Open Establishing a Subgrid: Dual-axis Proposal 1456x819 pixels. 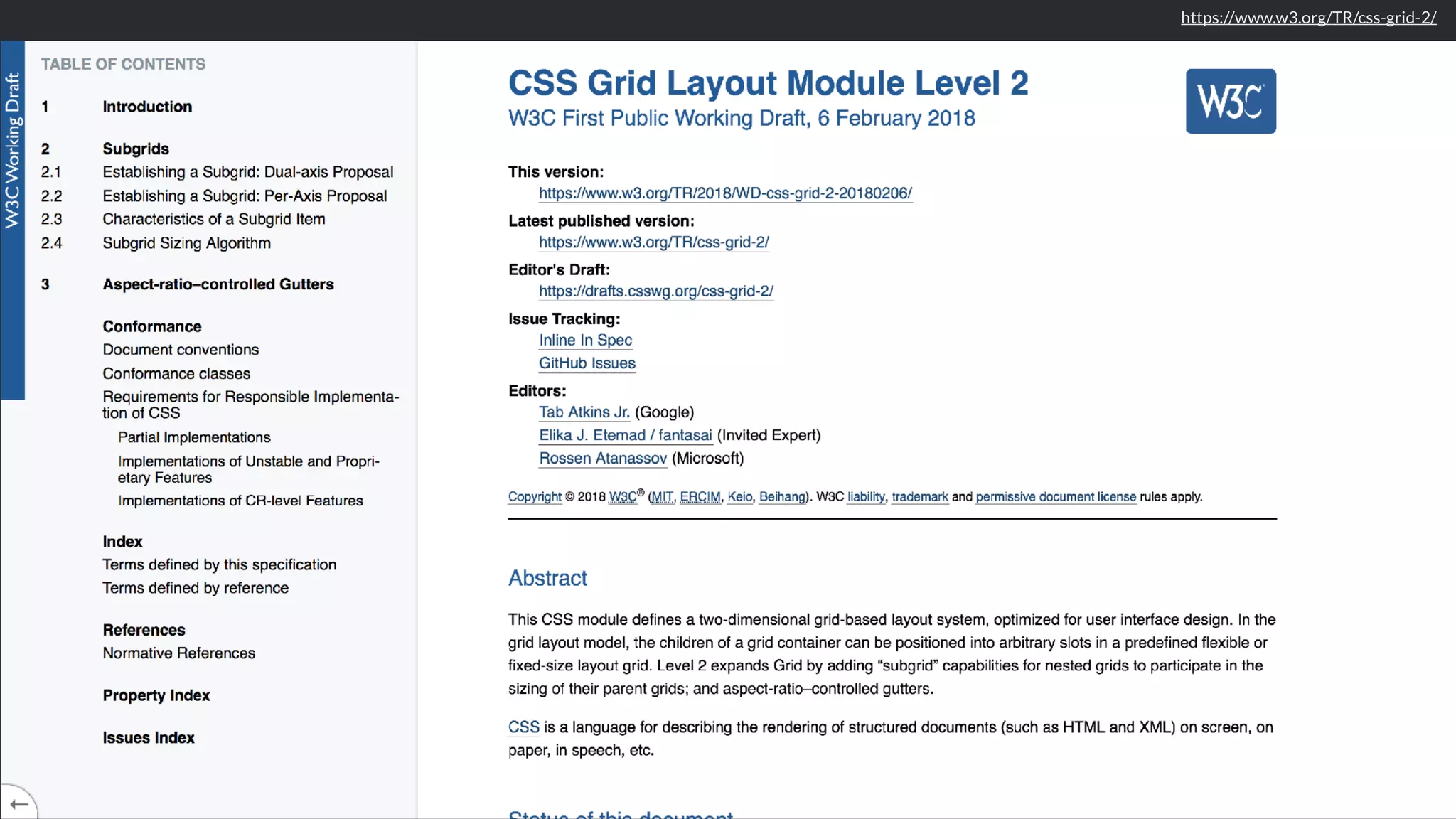tap(247, 172)
